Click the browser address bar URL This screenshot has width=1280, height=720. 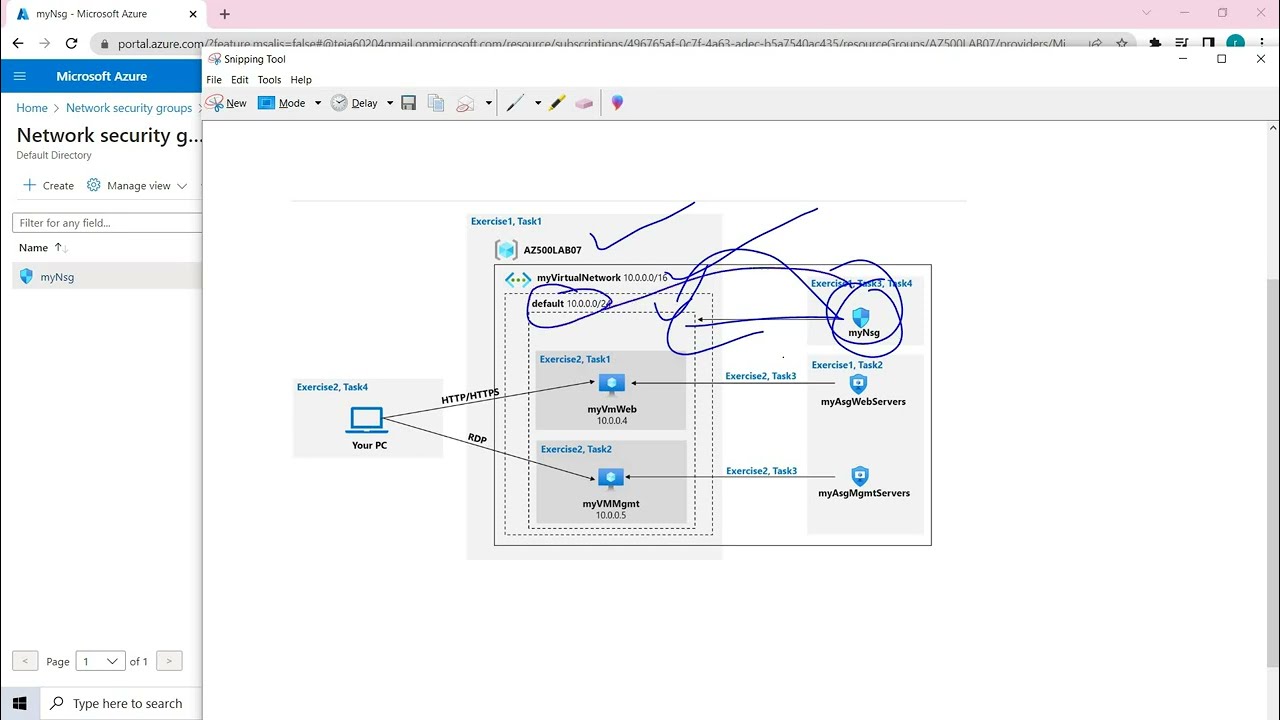(x=590, y=44)
